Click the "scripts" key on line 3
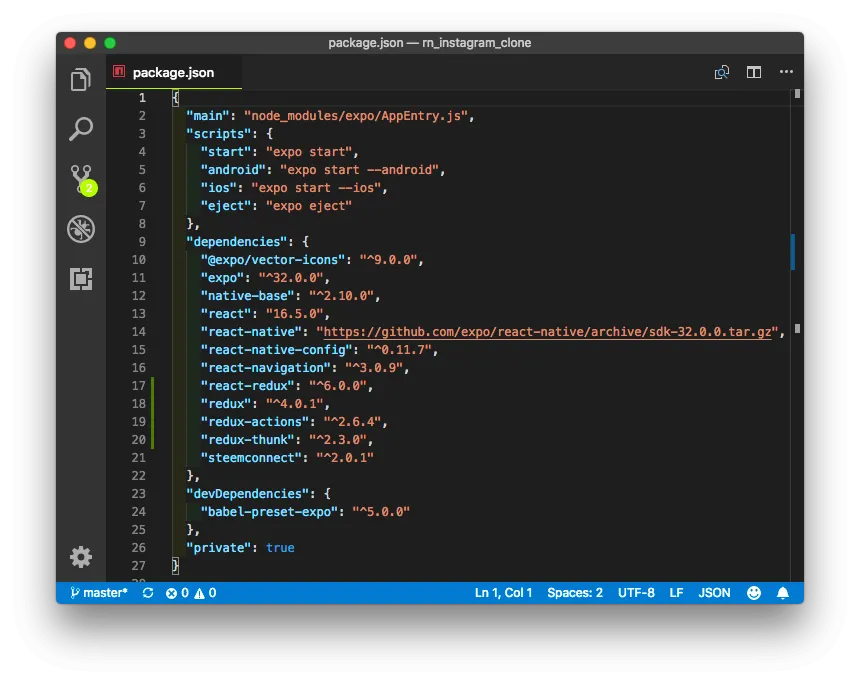Viewport: 860px width, 684px height. point(218,134)
